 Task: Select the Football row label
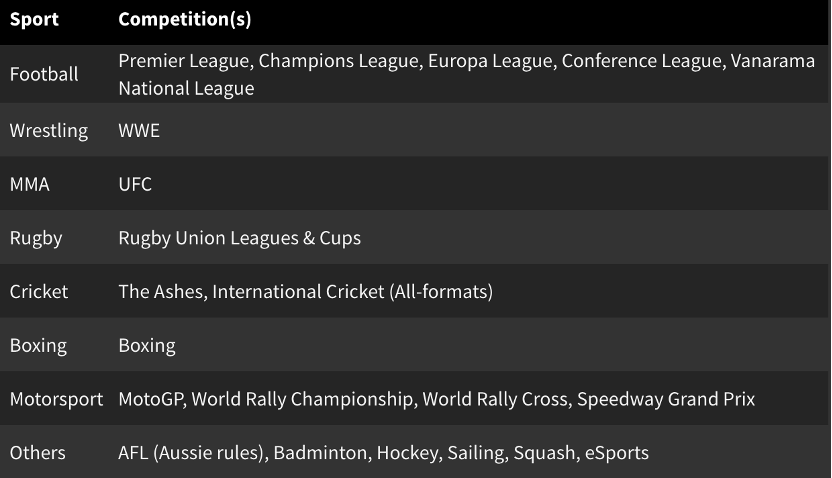pos(44,74)
